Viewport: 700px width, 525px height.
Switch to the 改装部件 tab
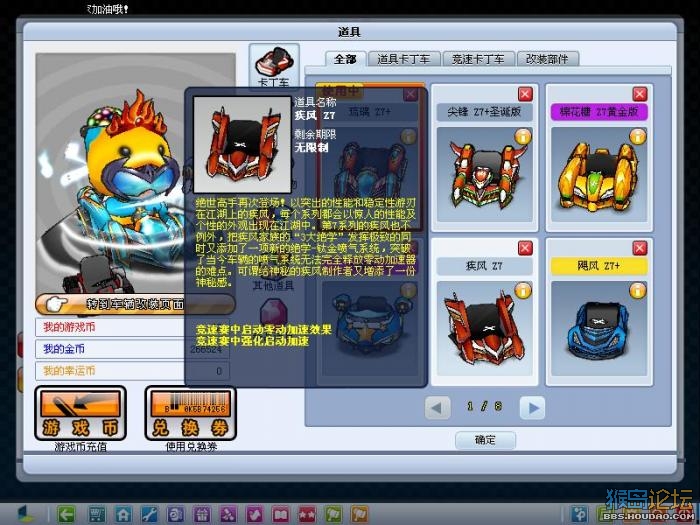[547, 59]
